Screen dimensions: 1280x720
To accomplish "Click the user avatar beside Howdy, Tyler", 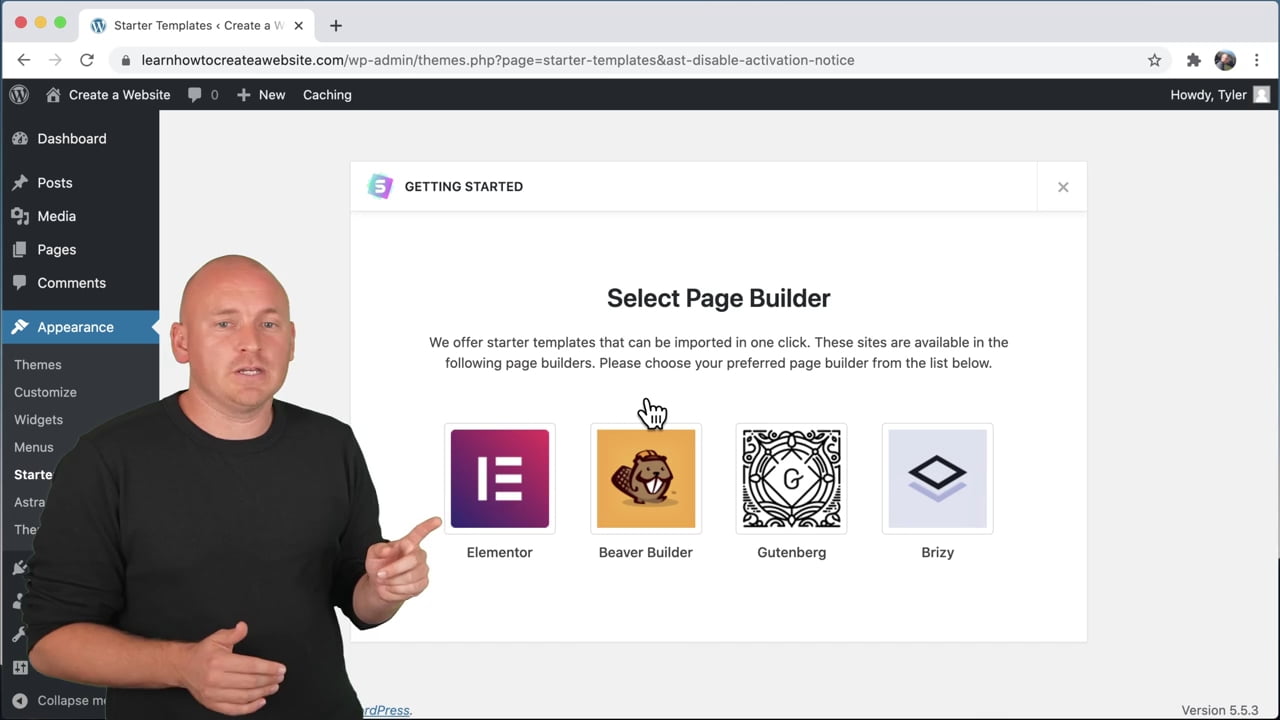I will point(1261,95).
